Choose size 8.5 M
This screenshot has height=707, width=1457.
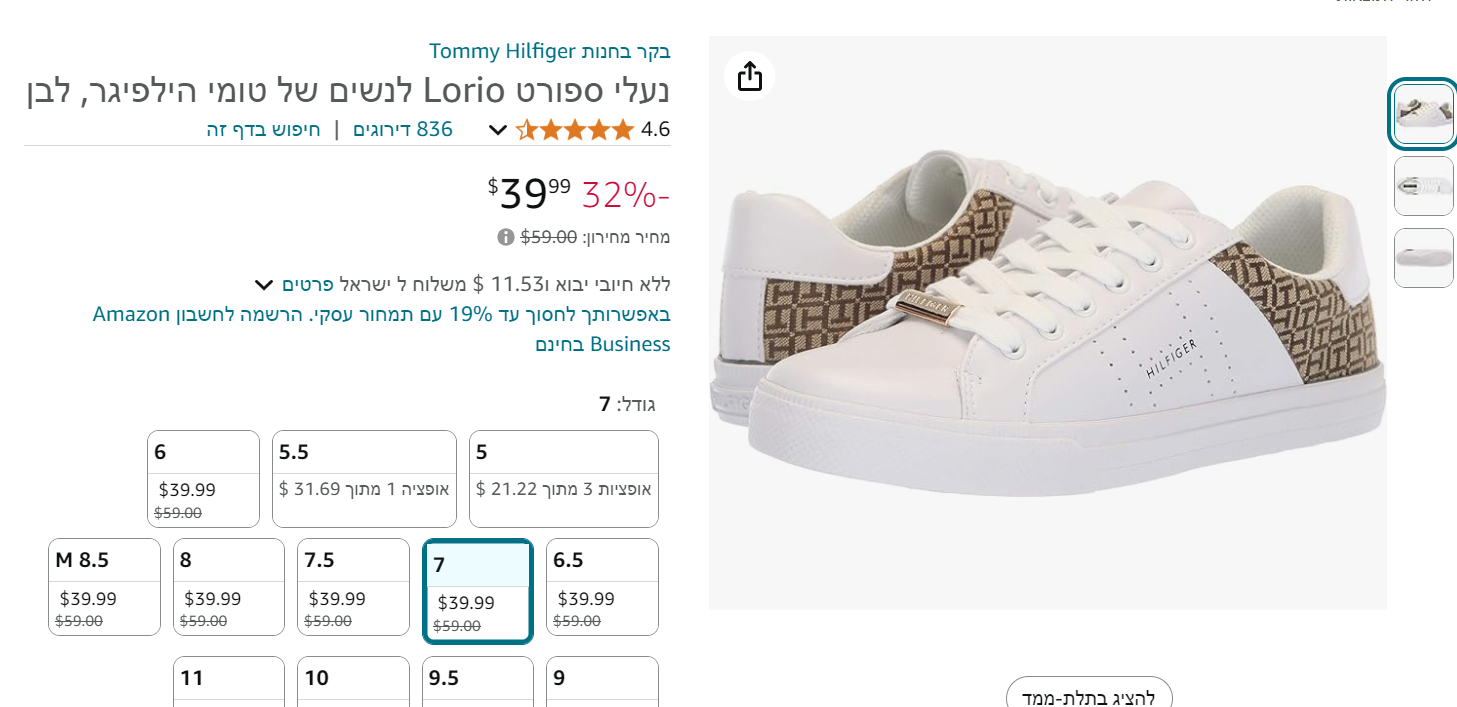click(x=104, y=587)
